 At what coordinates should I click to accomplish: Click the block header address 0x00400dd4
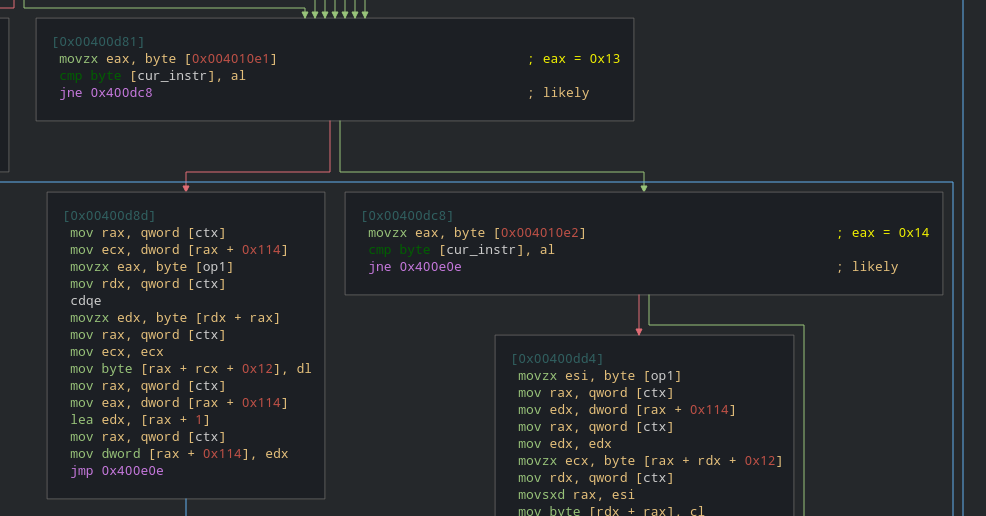coord(557,359)
